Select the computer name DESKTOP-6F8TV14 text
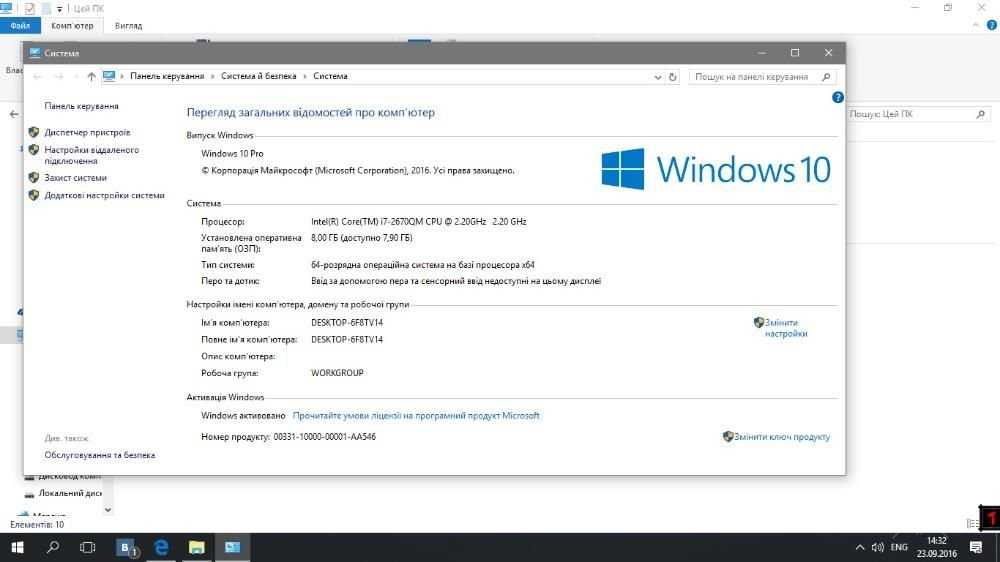Screen dimensions: 1000x562 [x=347, y=323]
